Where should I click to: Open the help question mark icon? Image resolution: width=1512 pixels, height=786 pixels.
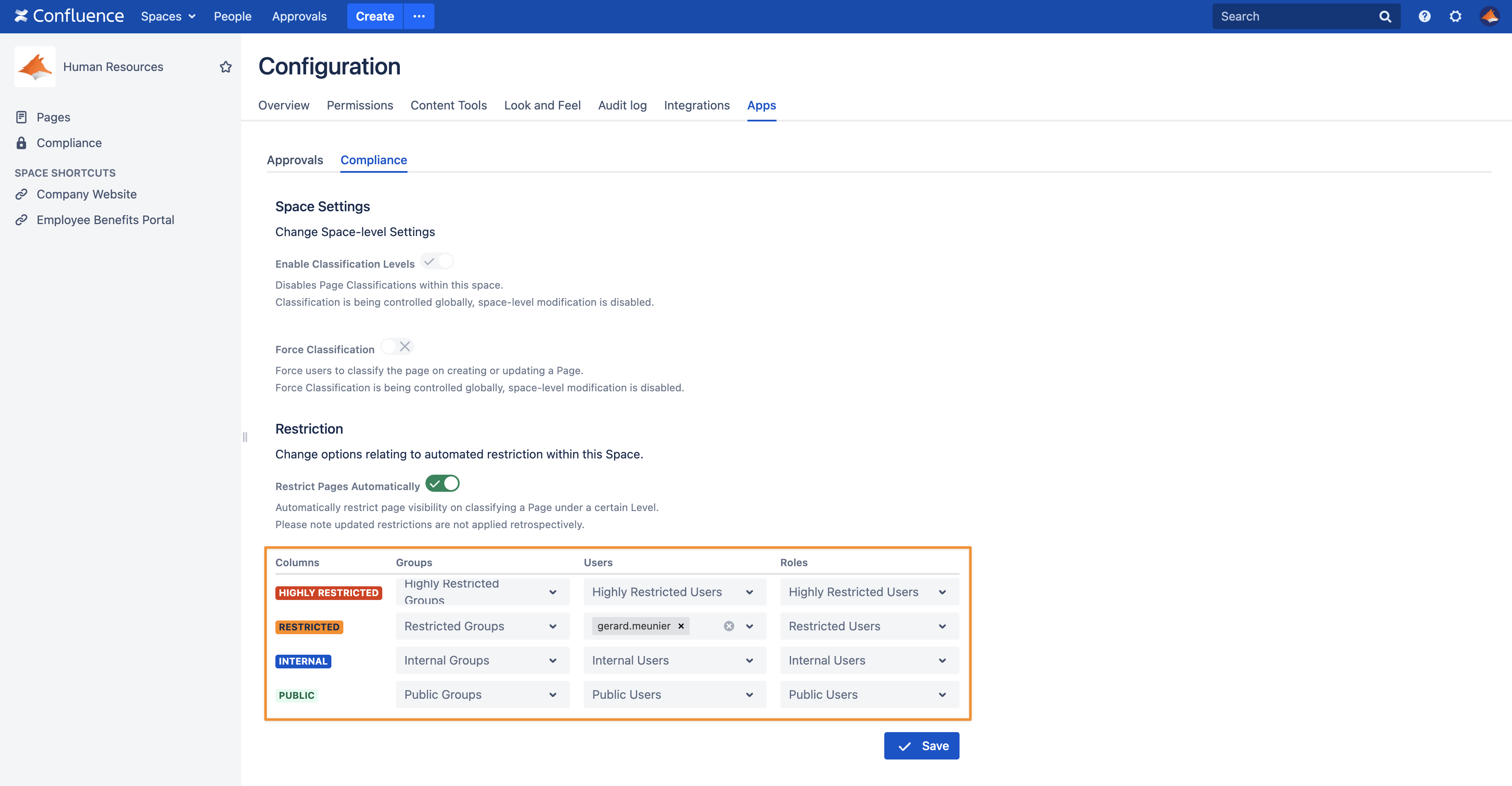[x=1424, y=16]
